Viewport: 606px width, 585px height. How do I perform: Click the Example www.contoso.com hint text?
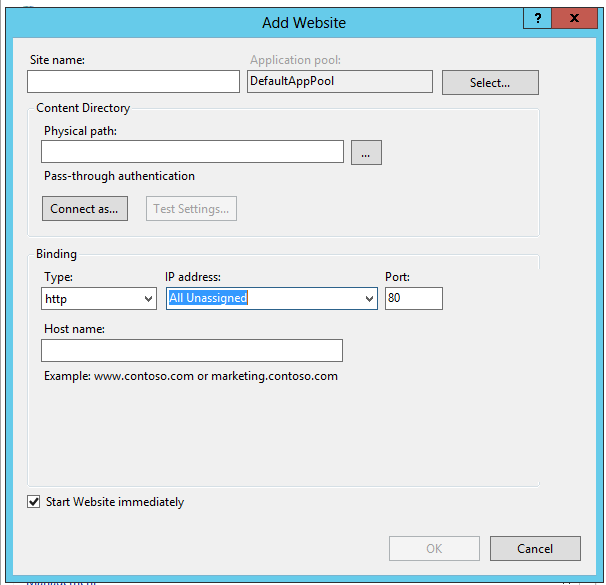pos(190,376)
